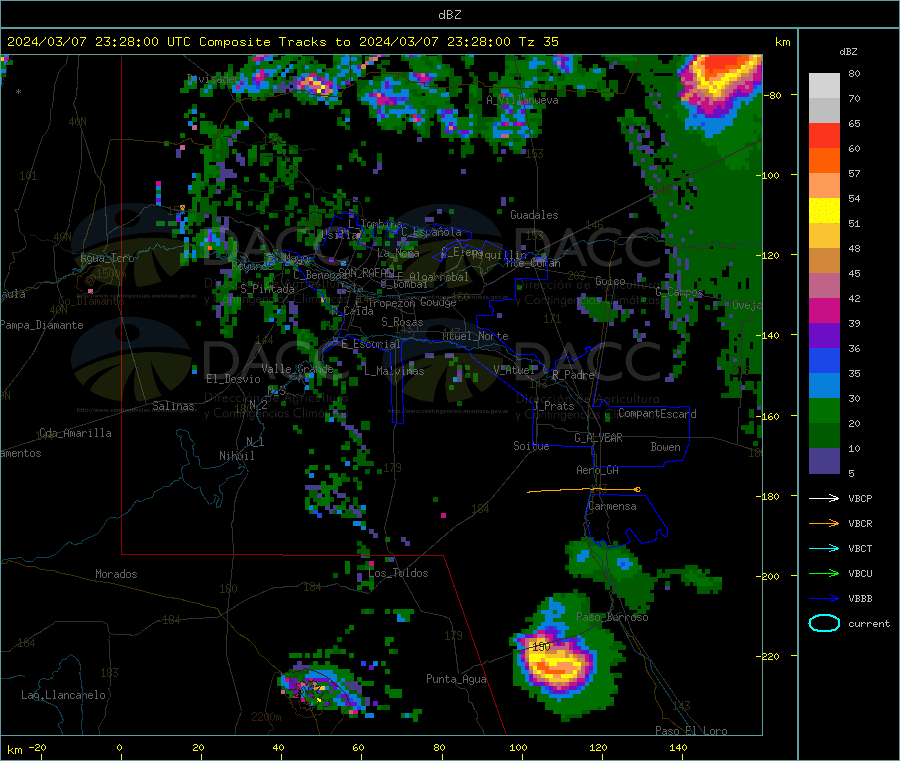Screen dimensions: 900x761
Task: Click the El_Desvio place label
Action: coord(233,379)
